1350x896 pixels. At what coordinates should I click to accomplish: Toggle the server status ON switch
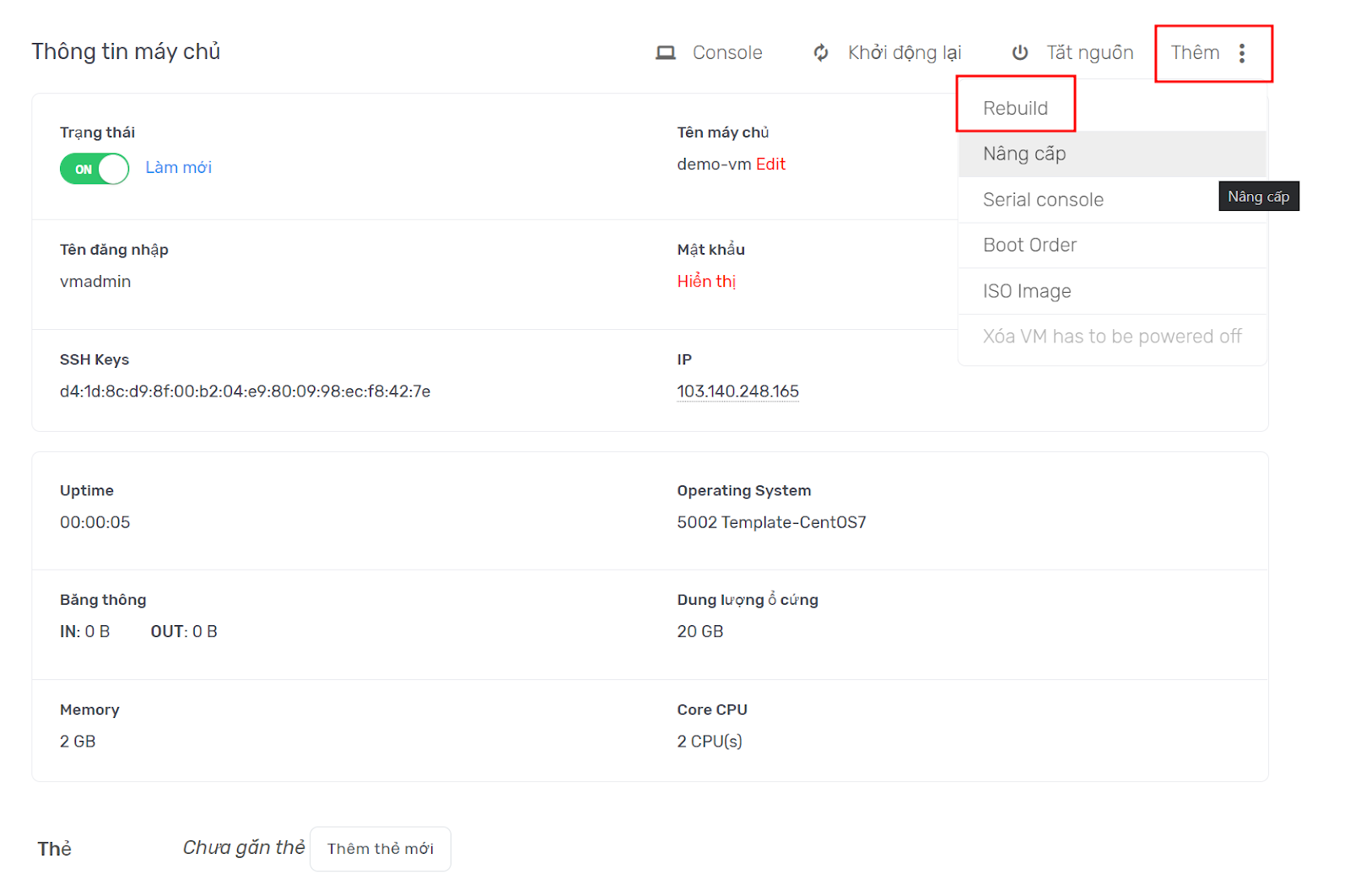click(x=94, y=169)
